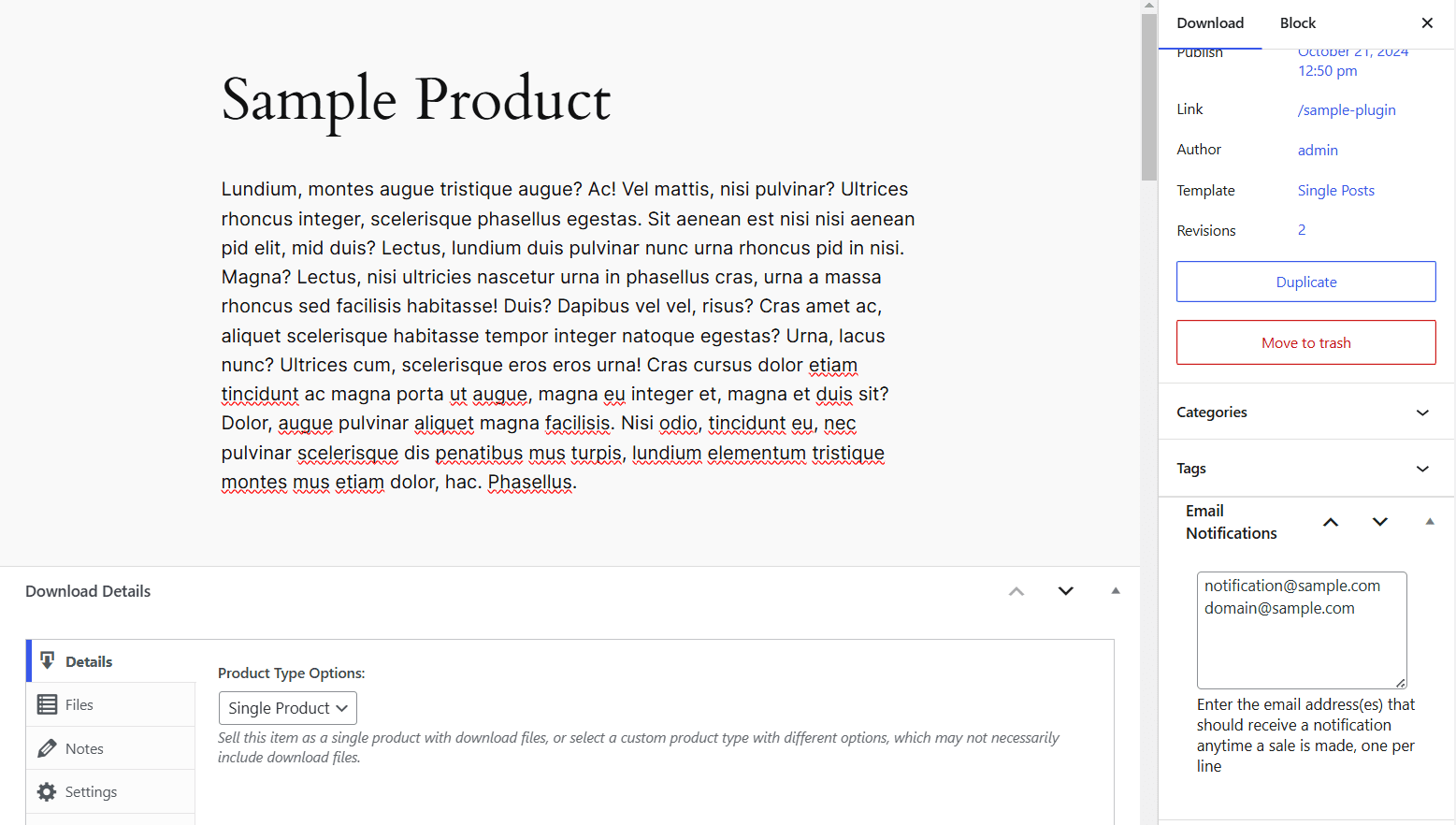Open the Single Posts template link
This screenshot has width=1456, height=825.
point(1335,190)
